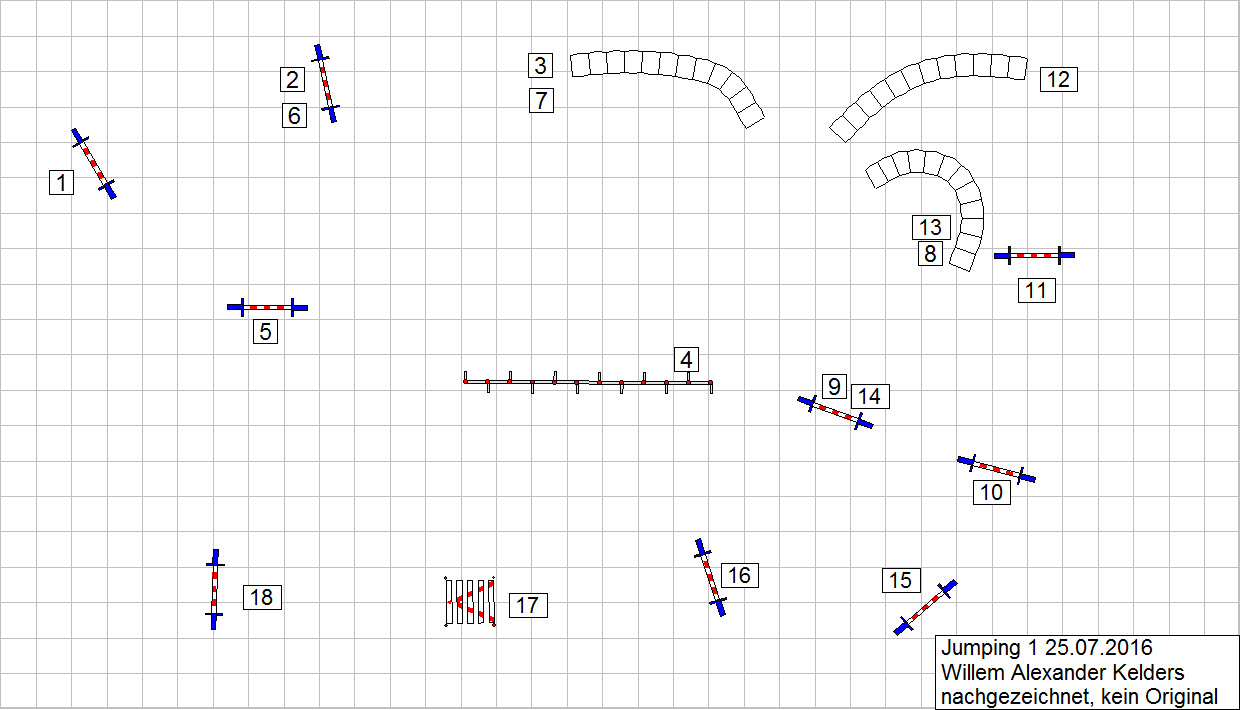1240x710 pixels.
Task: Click the number label 6
Action: coord(294,116)
